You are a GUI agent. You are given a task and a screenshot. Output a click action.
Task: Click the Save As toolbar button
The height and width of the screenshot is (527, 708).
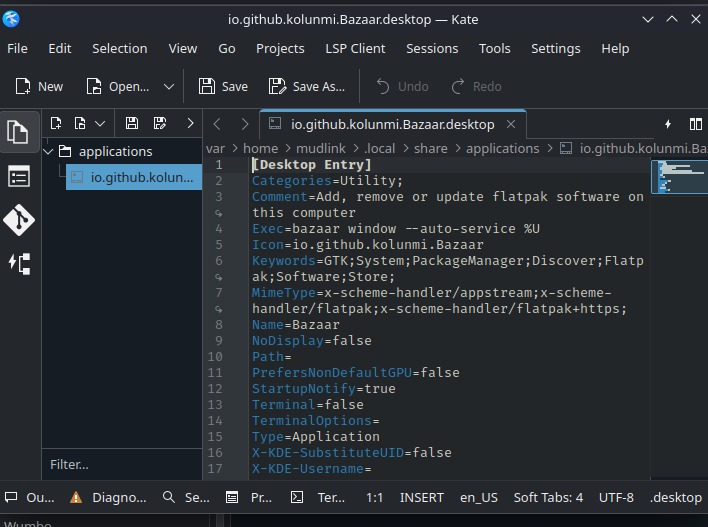click(x=307, y=86)
